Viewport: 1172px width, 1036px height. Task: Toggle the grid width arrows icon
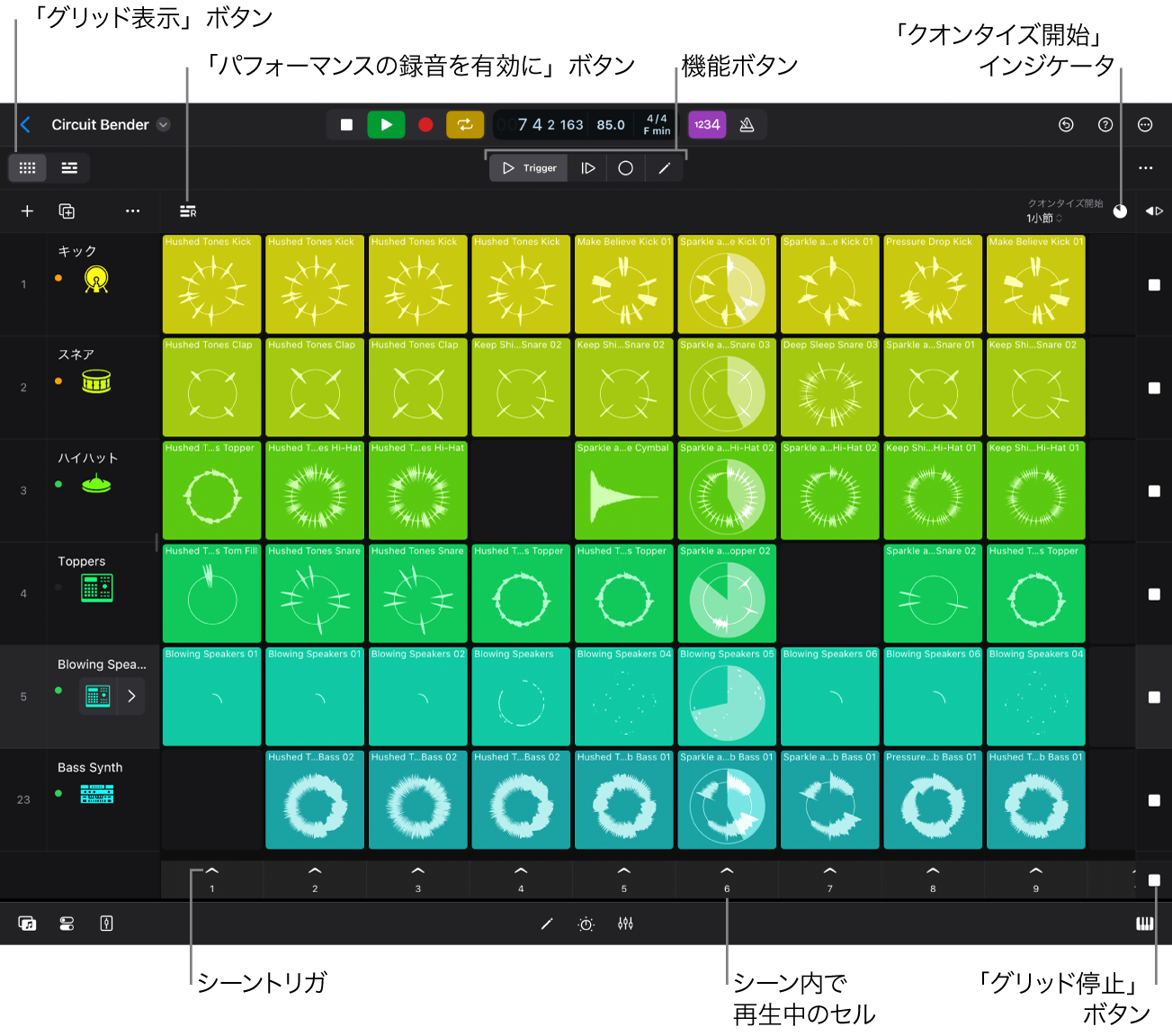(x=1154, y=211)
